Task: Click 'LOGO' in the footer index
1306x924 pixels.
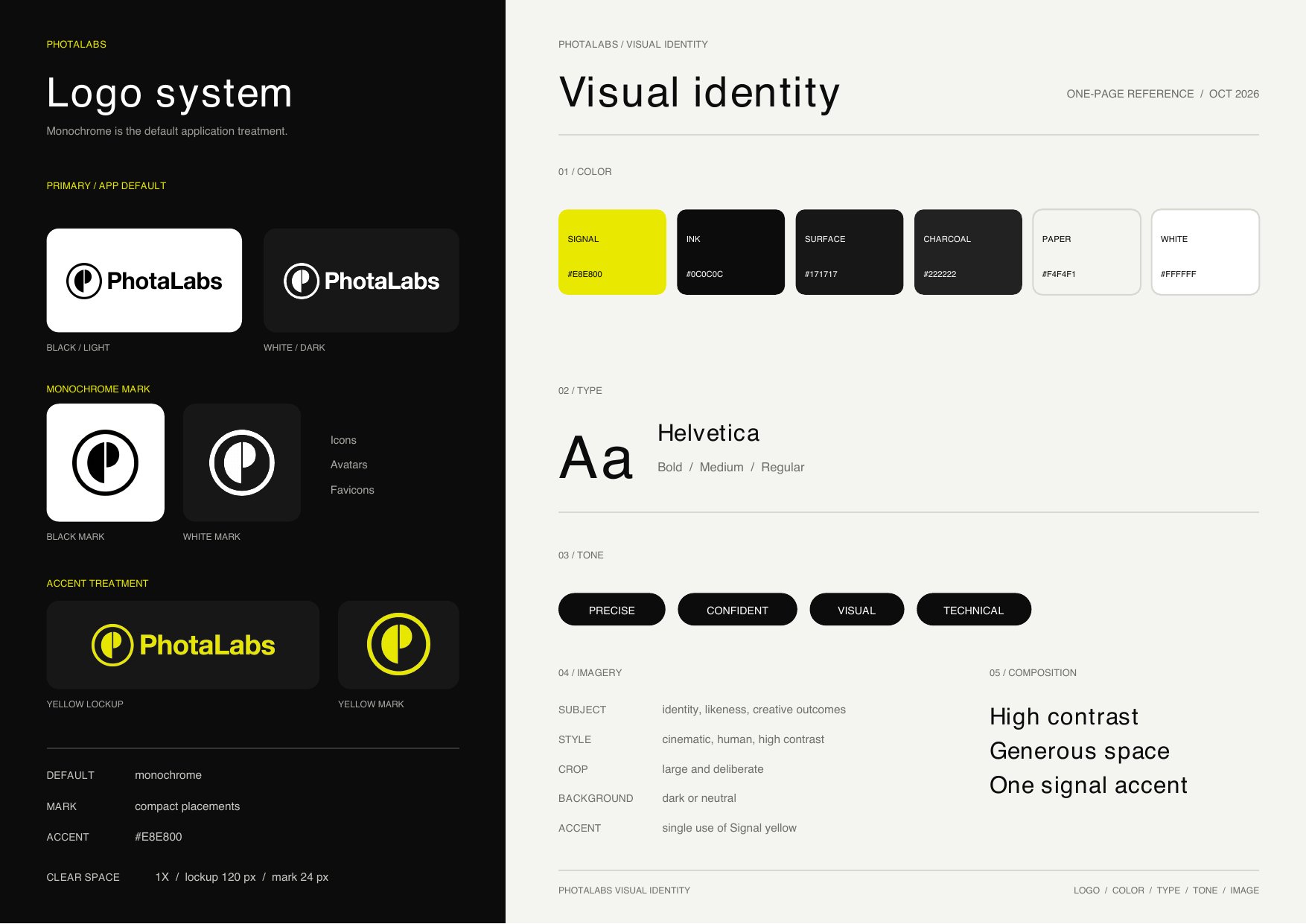Action: (1086, 890)
